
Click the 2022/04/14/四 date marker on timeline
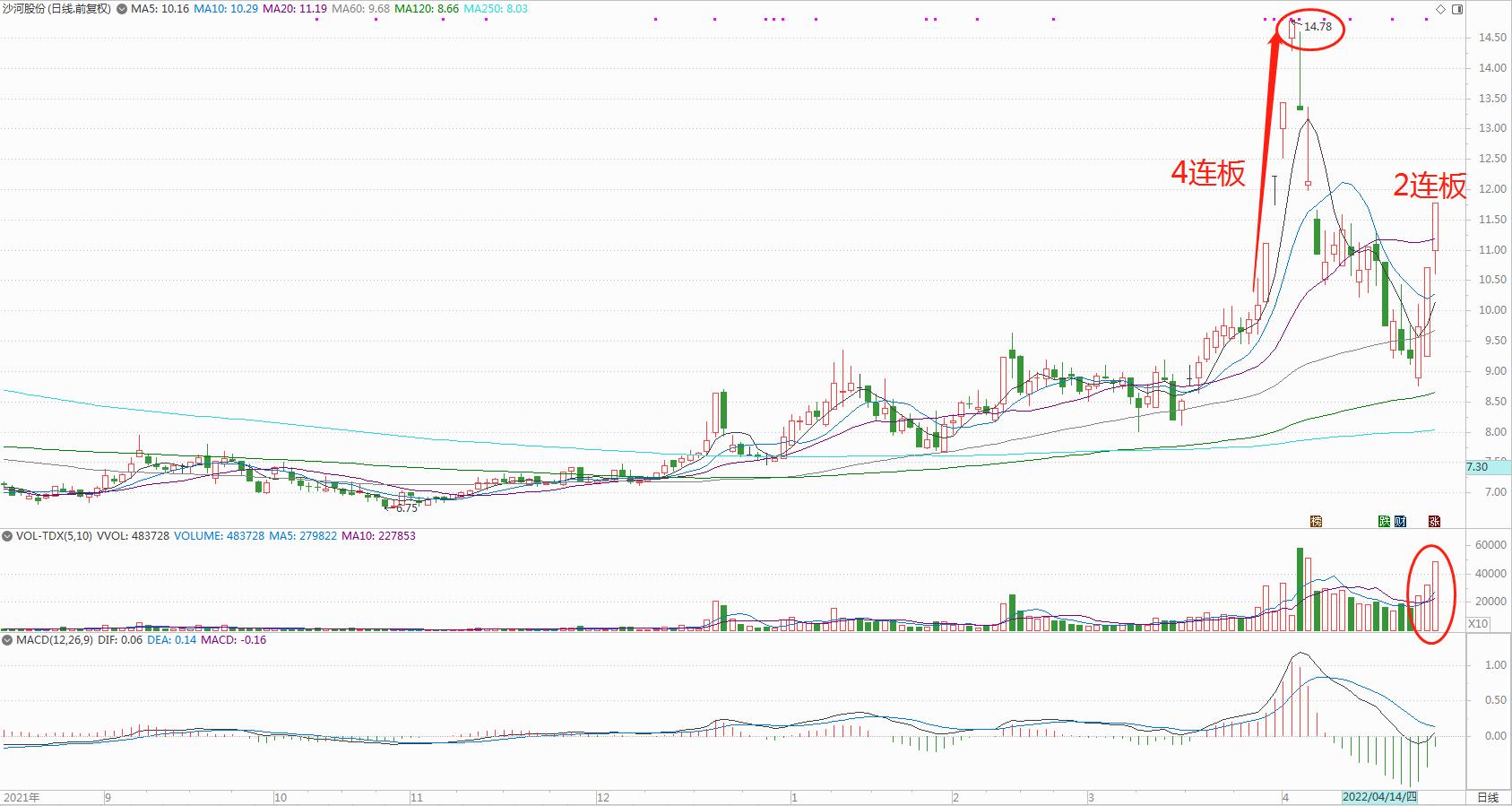point(1379,797)
